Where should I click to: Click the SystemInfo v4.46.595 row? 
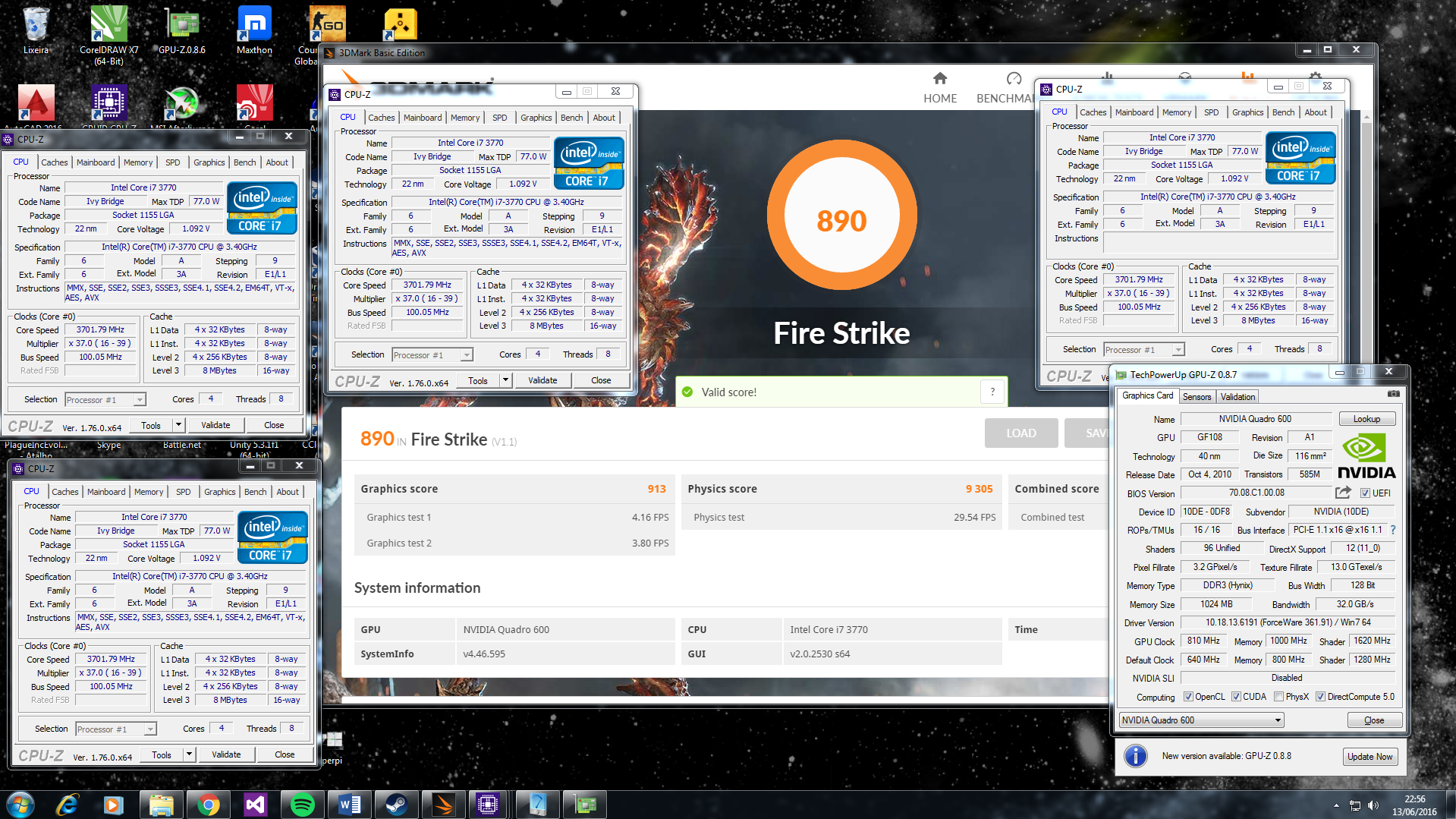514,654
